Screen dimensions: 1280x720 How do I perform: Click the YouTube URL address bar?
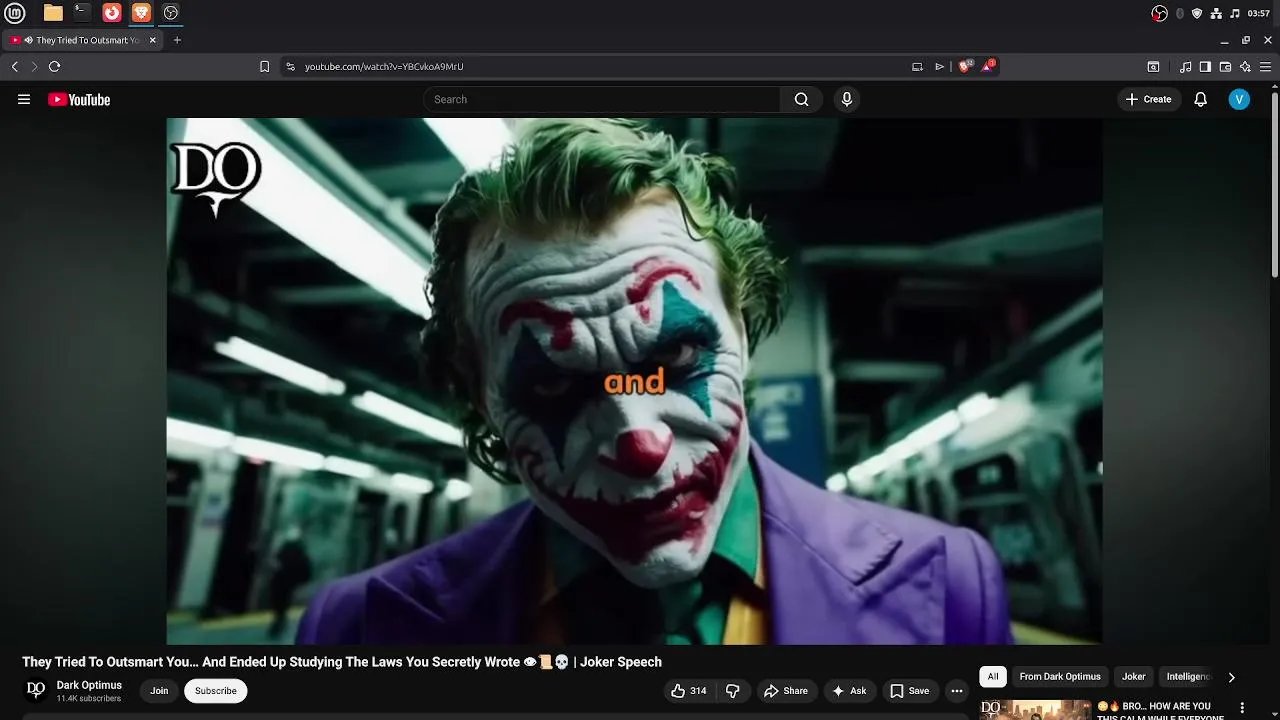600,67
